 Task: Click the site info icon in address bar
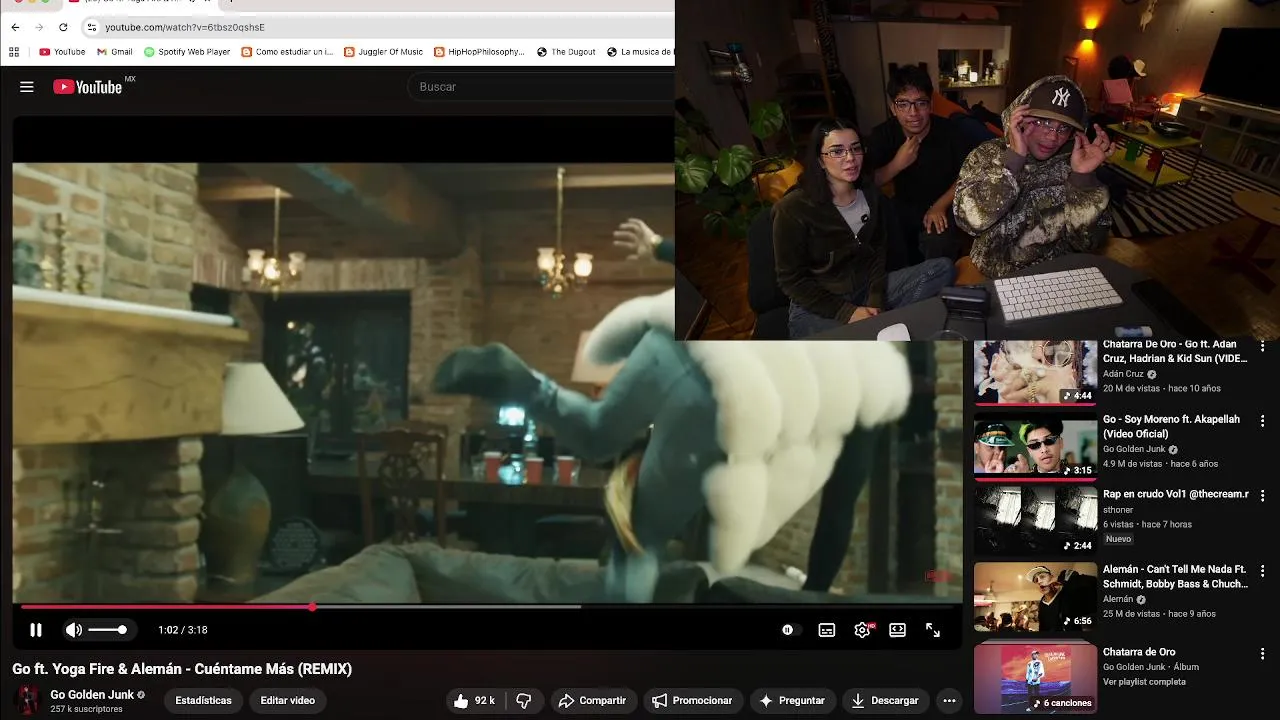coord(91,27)
